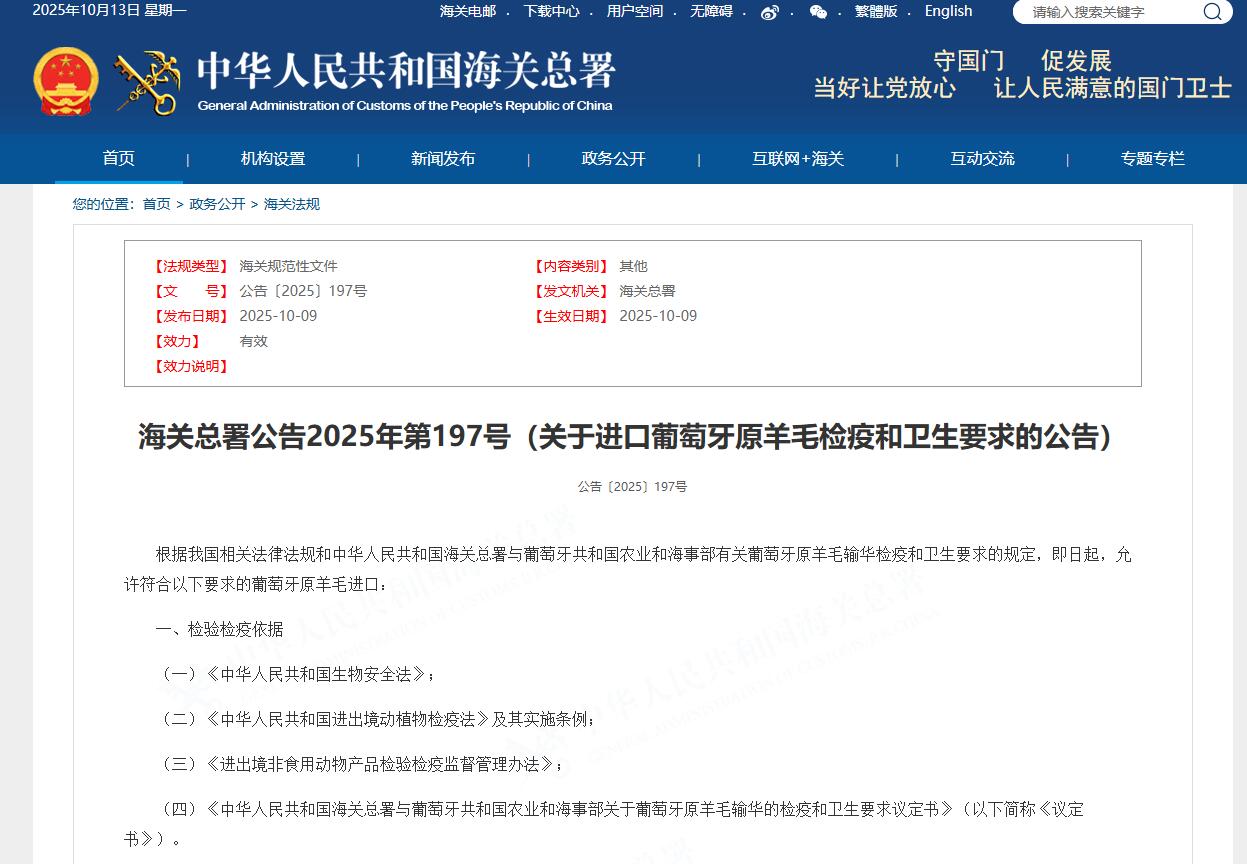Screen dimensions: 1247x864
Task: Select the 首页 navigation tab
Action: pos(118,158)
